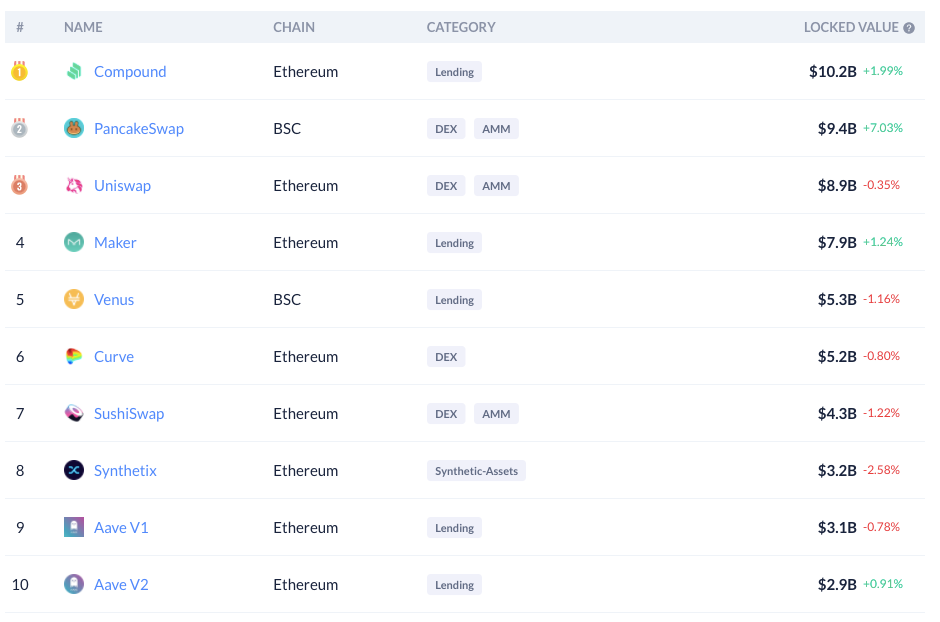The height and width of the screenshot is (622, 940).
Task: Sort by the LOCKED VALUE column header
Action: pyautogui.click(x=851, y=27)
